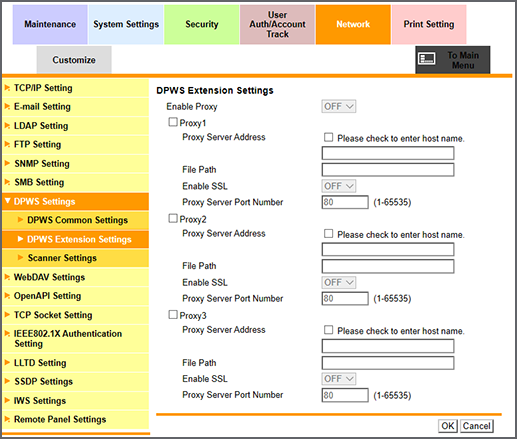
Task: Open TCP Socket Setting in sidebar
Action: (75, 315)
